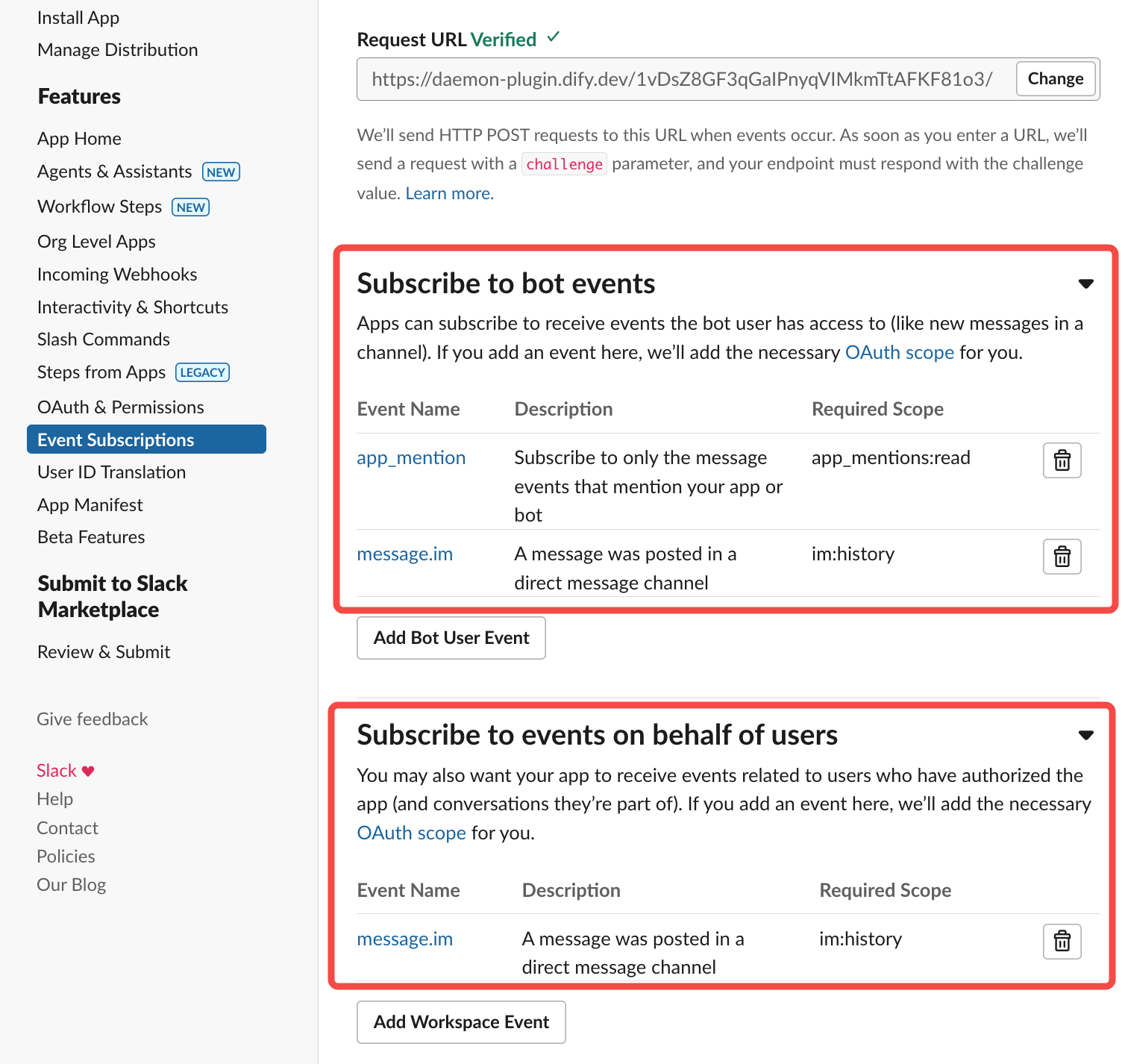Go to OAuth & Permissions page
Screen dimensions: 1125x1064
tap(121, 407)
